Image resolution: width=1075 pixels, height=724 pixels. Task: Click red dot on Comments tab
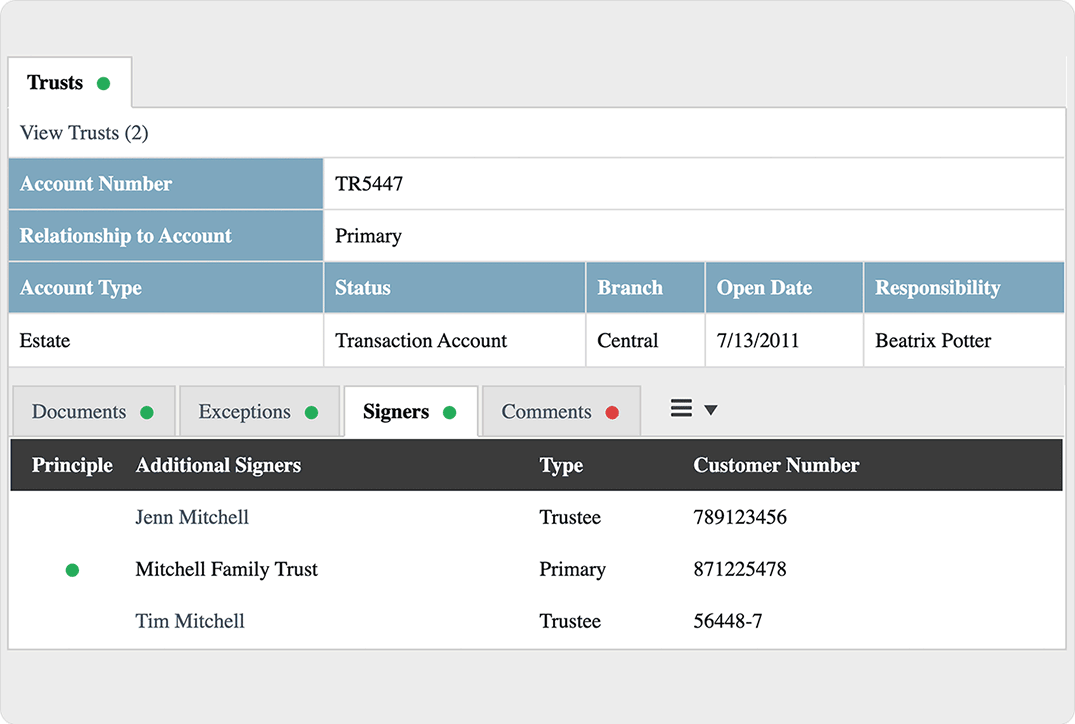[x=612, y=412]
